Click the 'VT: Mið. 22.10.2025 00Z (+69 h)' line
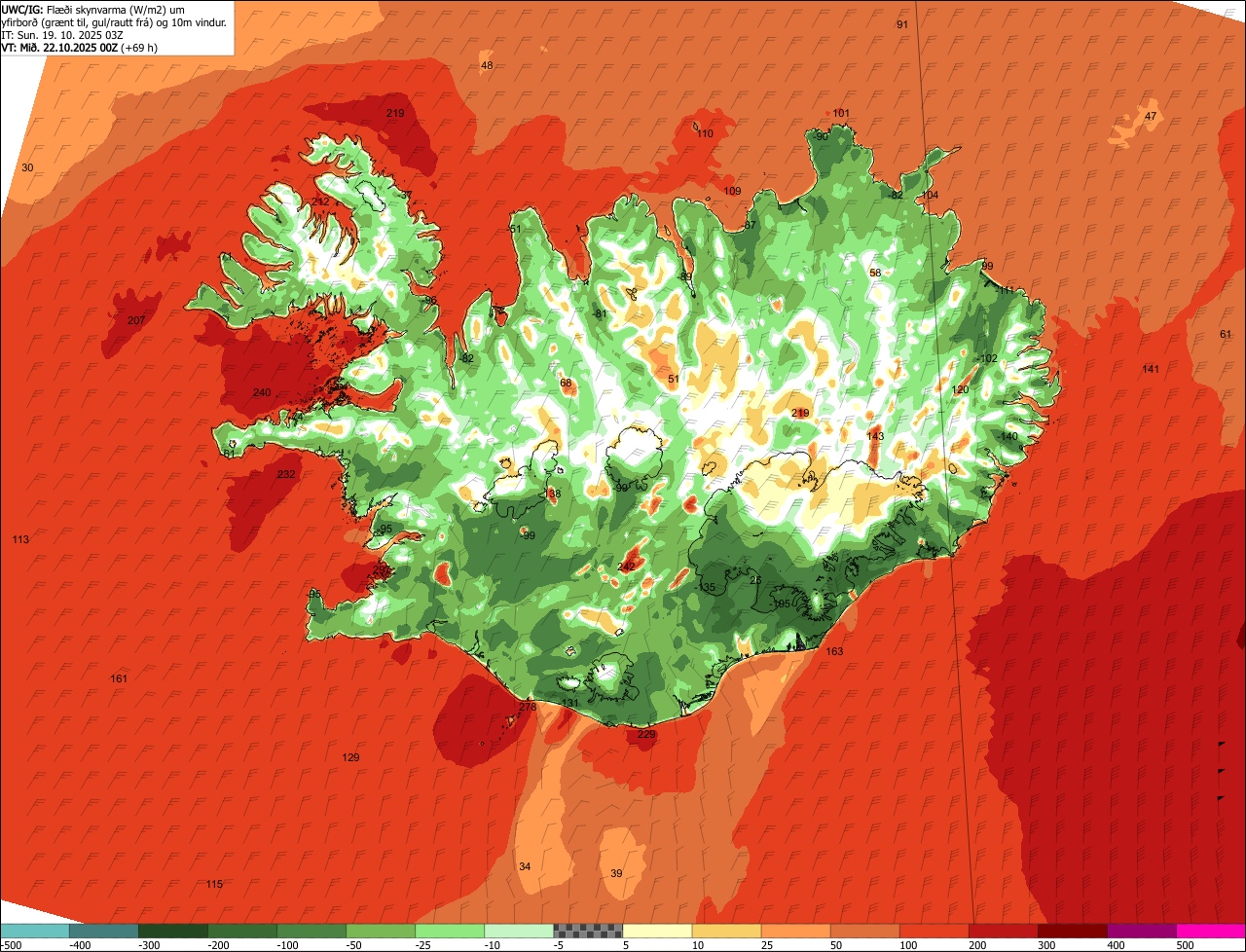1246x952 pixels. click(x=80, y=47)
